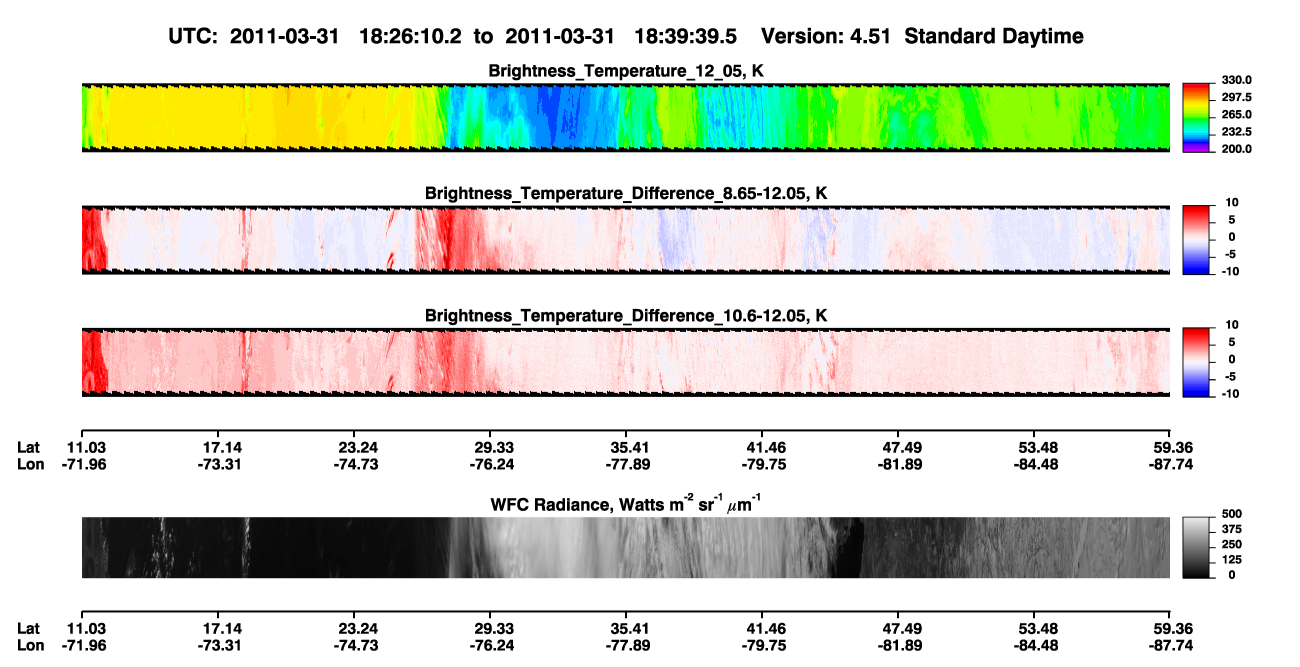
Task: Click grayscale colorbar value 250
Action: (1231, 546)
